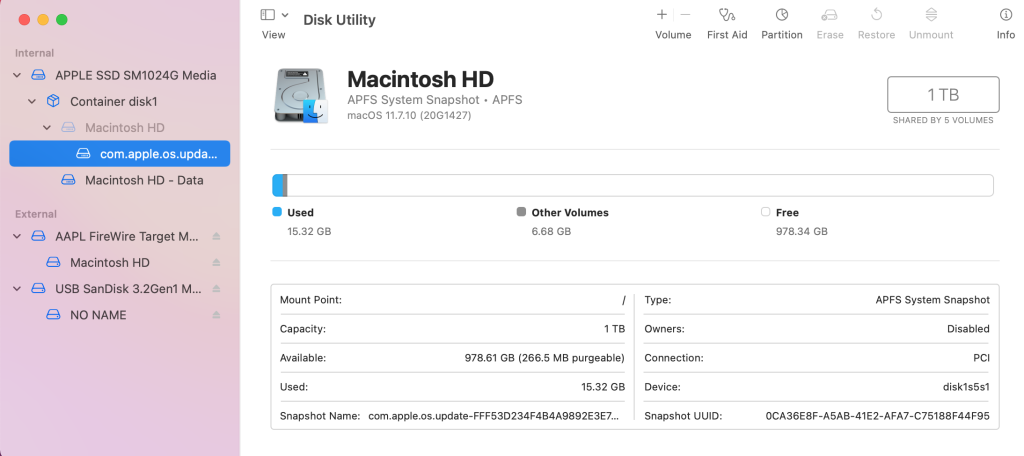Select USB SanDisk 3.2Gen1 drive
1024x456 pixels.
pos(128,289)
